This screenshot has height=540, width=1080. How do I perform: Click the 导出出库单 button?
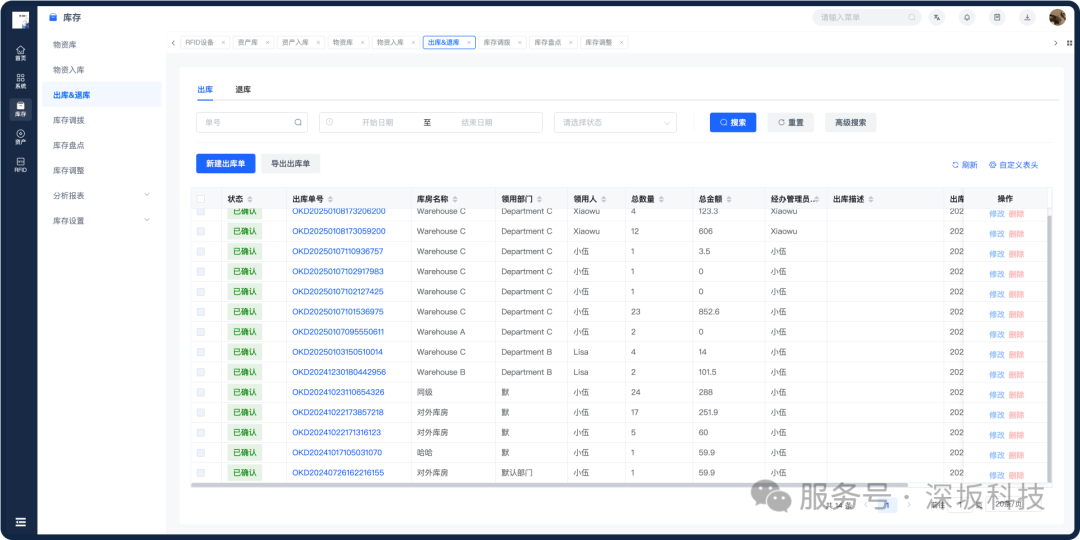291,163
